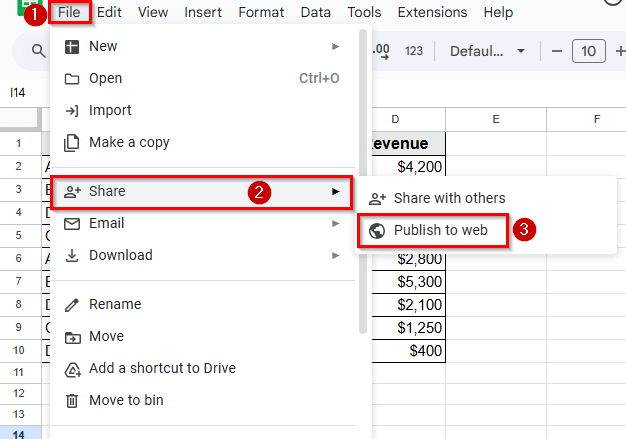Select Share with others option
This screenshot has width=626, height=439.
pos(449,198)
